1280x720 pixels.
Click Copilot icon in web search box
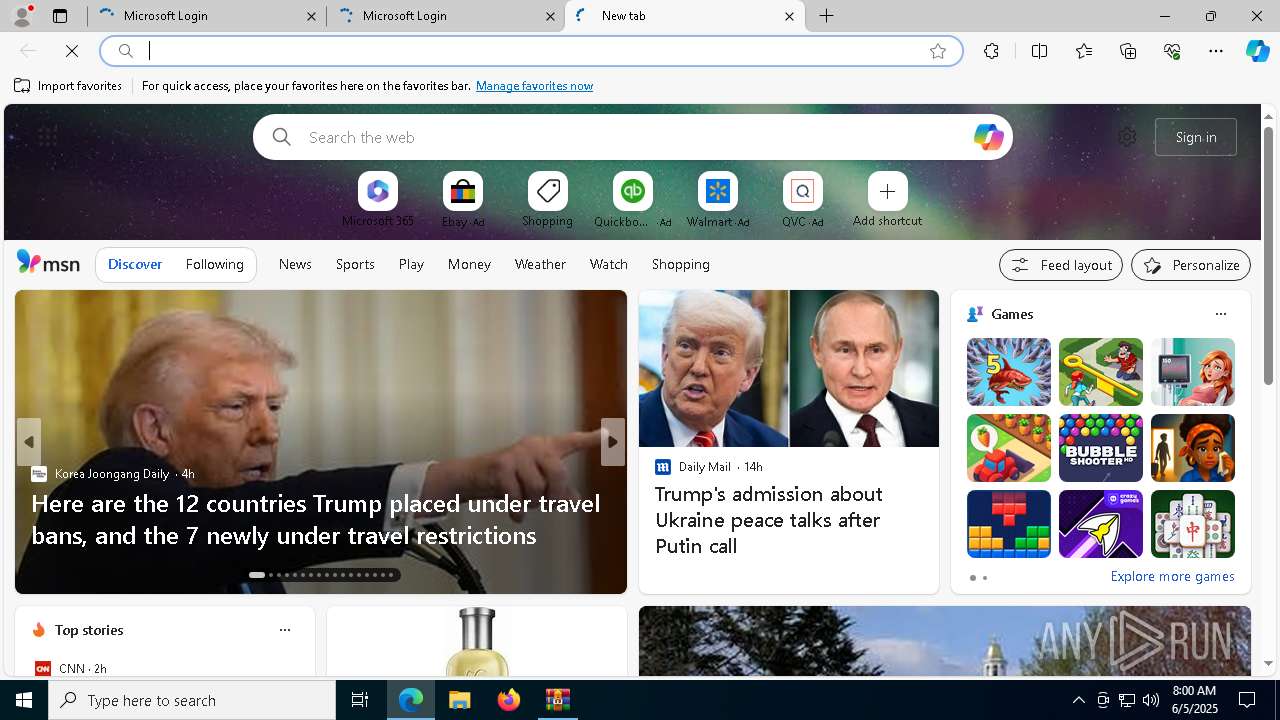pos(988,137)
